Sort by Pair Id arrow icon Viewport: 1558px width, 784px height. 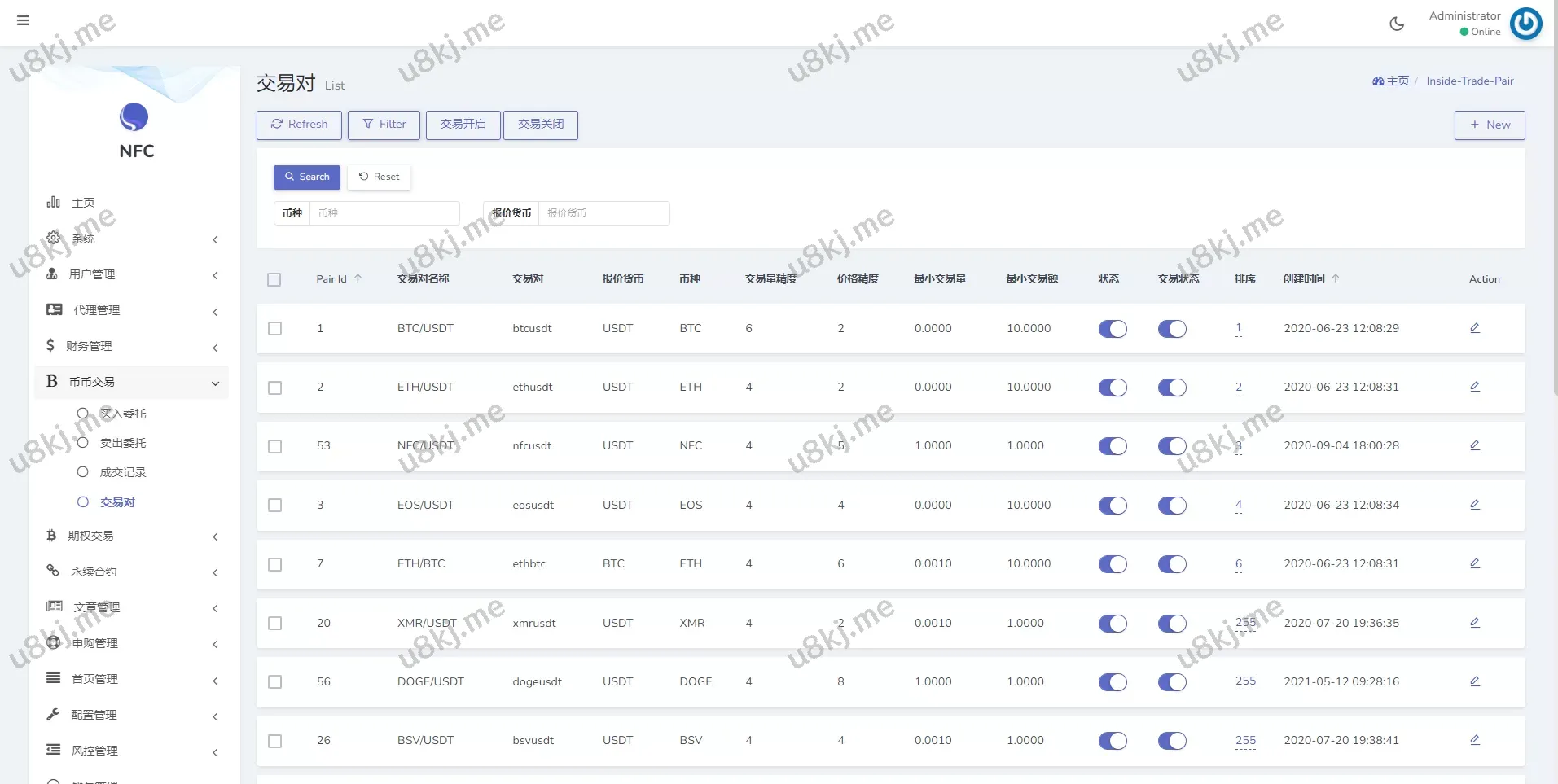[358, 278]
